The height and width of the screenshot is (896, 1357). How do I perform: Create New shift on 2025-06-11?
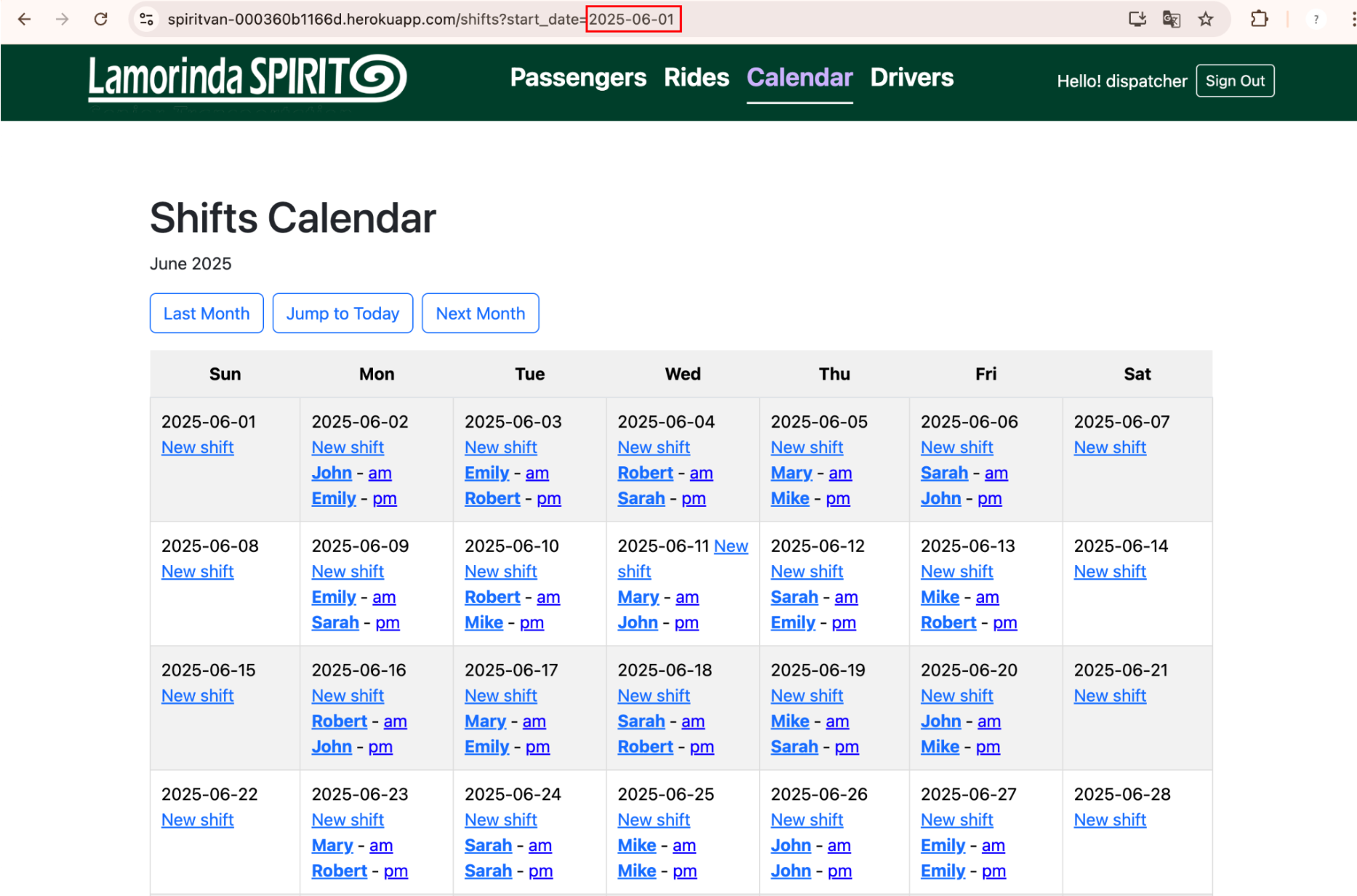[731, 546]
